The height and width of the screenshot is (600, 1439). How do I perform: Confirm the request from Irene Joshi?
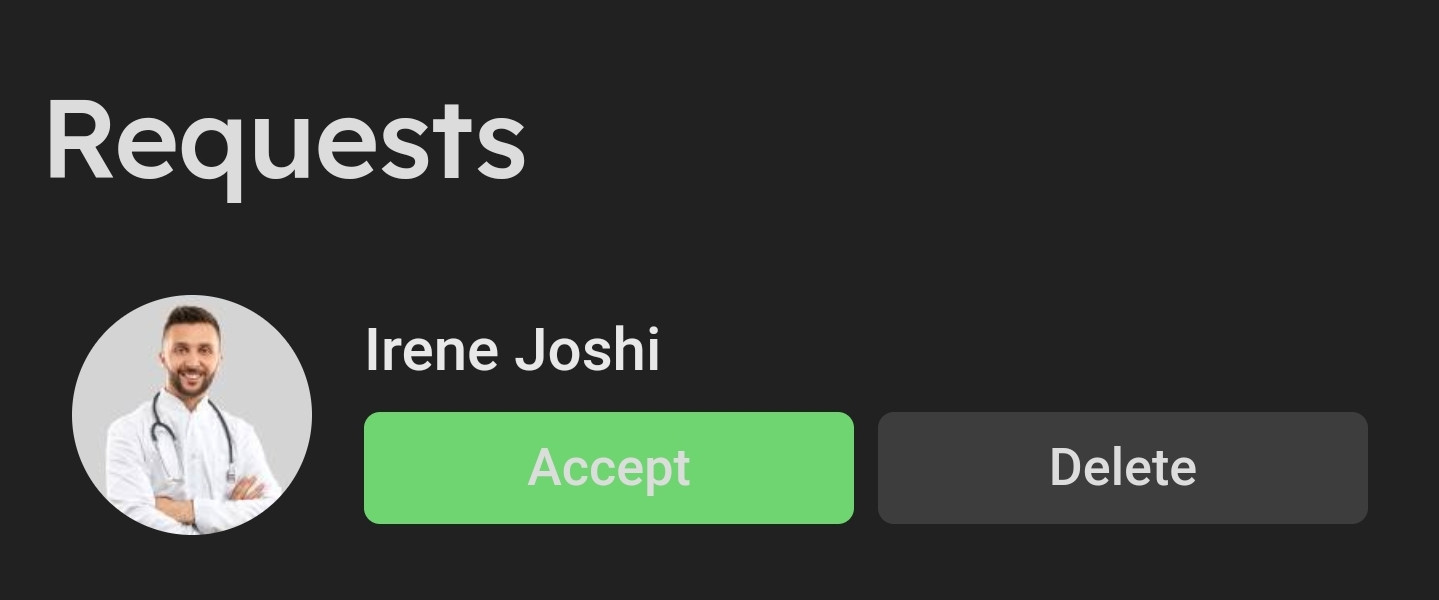coord(608,467)
